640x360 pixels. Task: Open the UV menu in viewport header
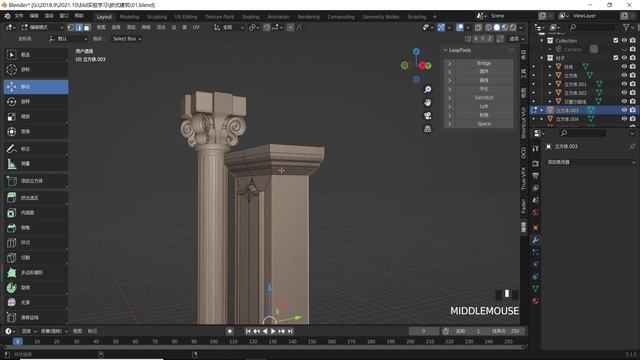[x=196, y=27]
